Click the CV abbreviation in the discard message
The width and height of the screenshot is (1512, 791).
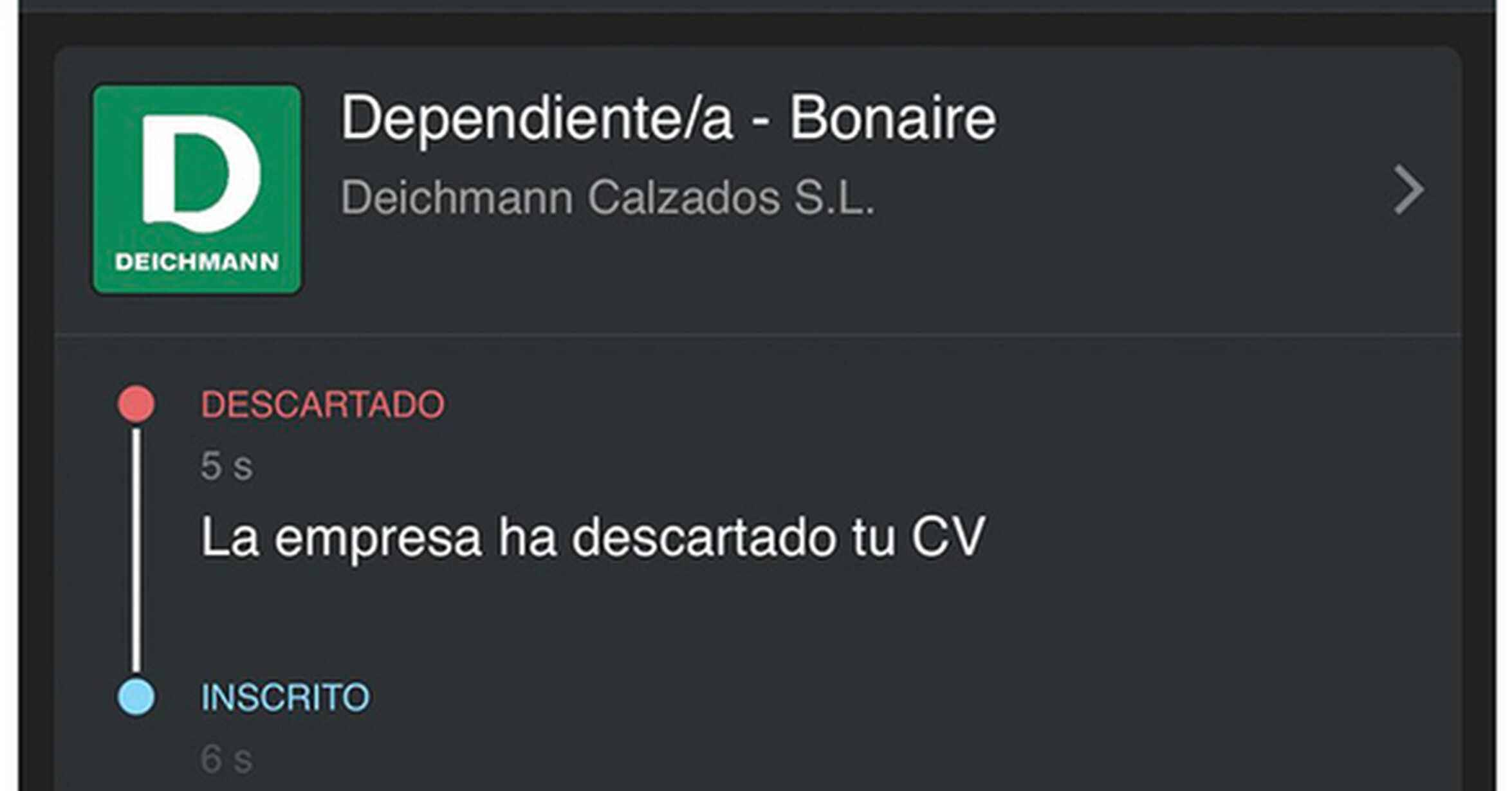point(948,537)
